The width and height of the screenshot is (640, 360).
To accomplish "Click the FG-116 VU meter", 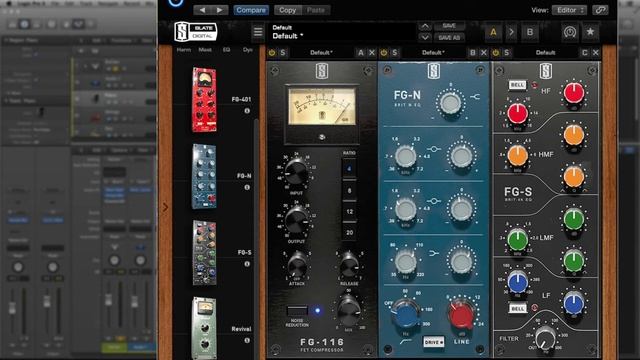I will 322,107.
